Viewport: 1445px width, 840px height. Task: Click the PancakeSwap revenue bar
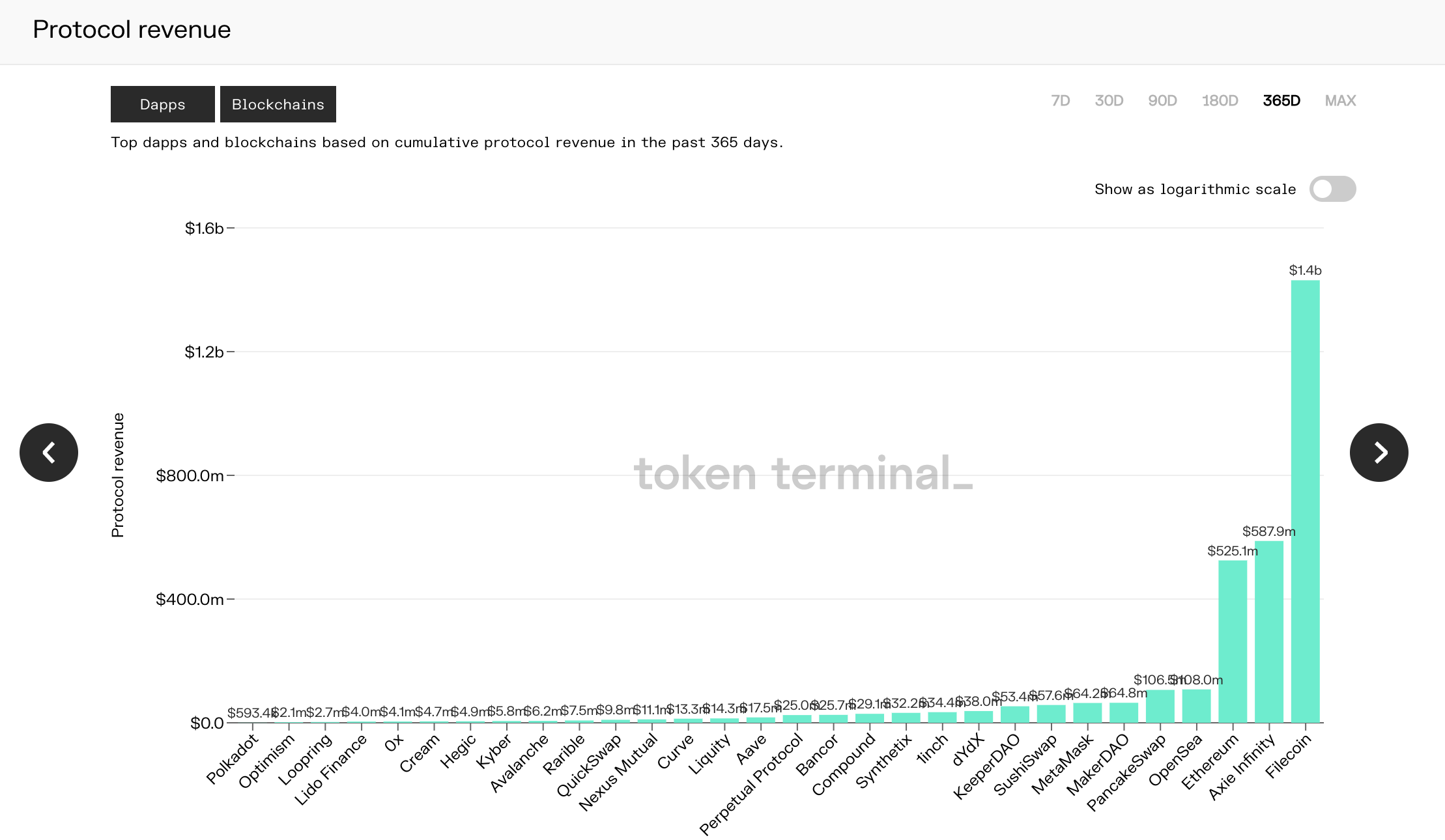point(1160,706)
